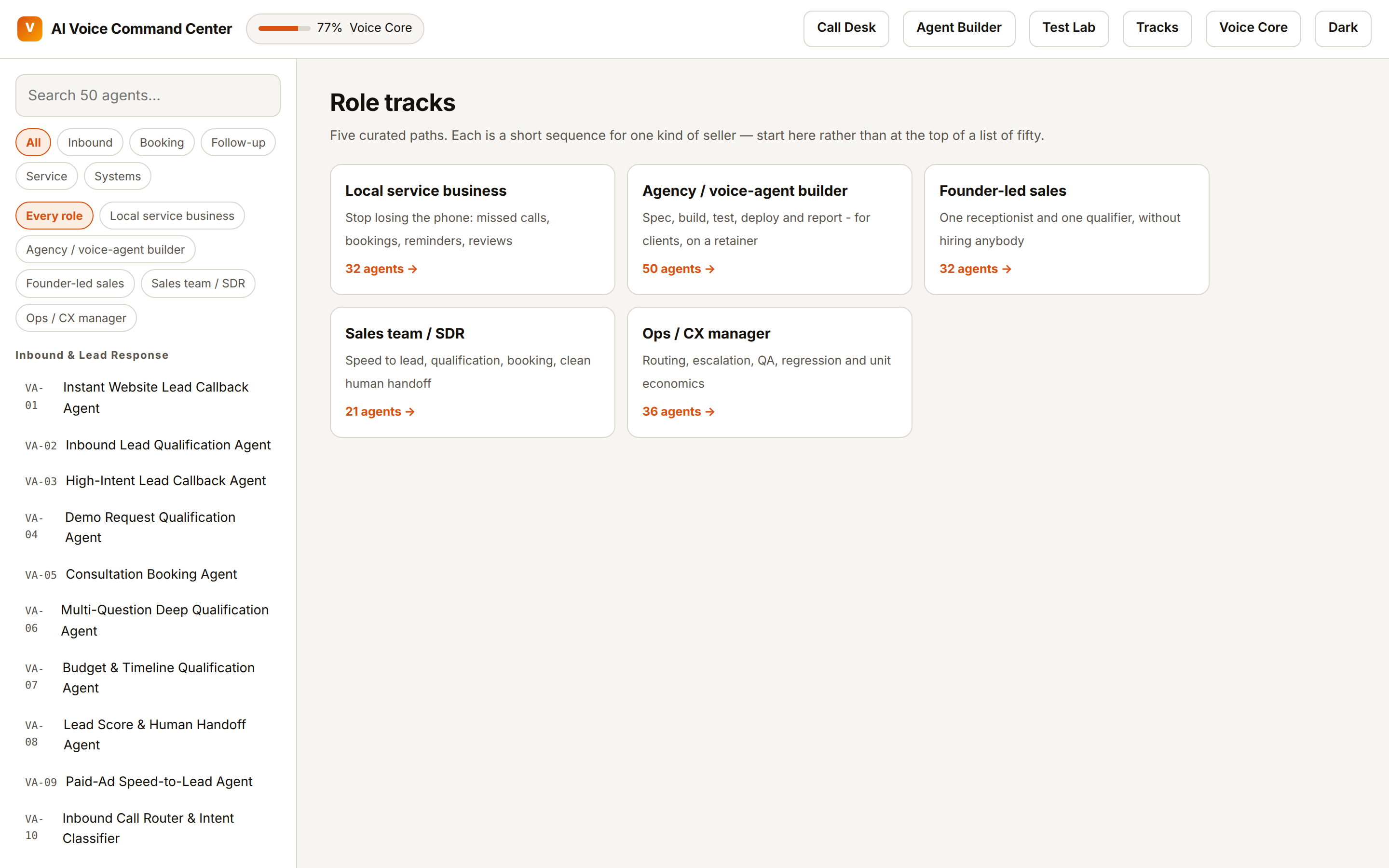The width and height of the screenshot is (1389, 868).
Task: Switch to the Tracks view
Action: 1157,28
